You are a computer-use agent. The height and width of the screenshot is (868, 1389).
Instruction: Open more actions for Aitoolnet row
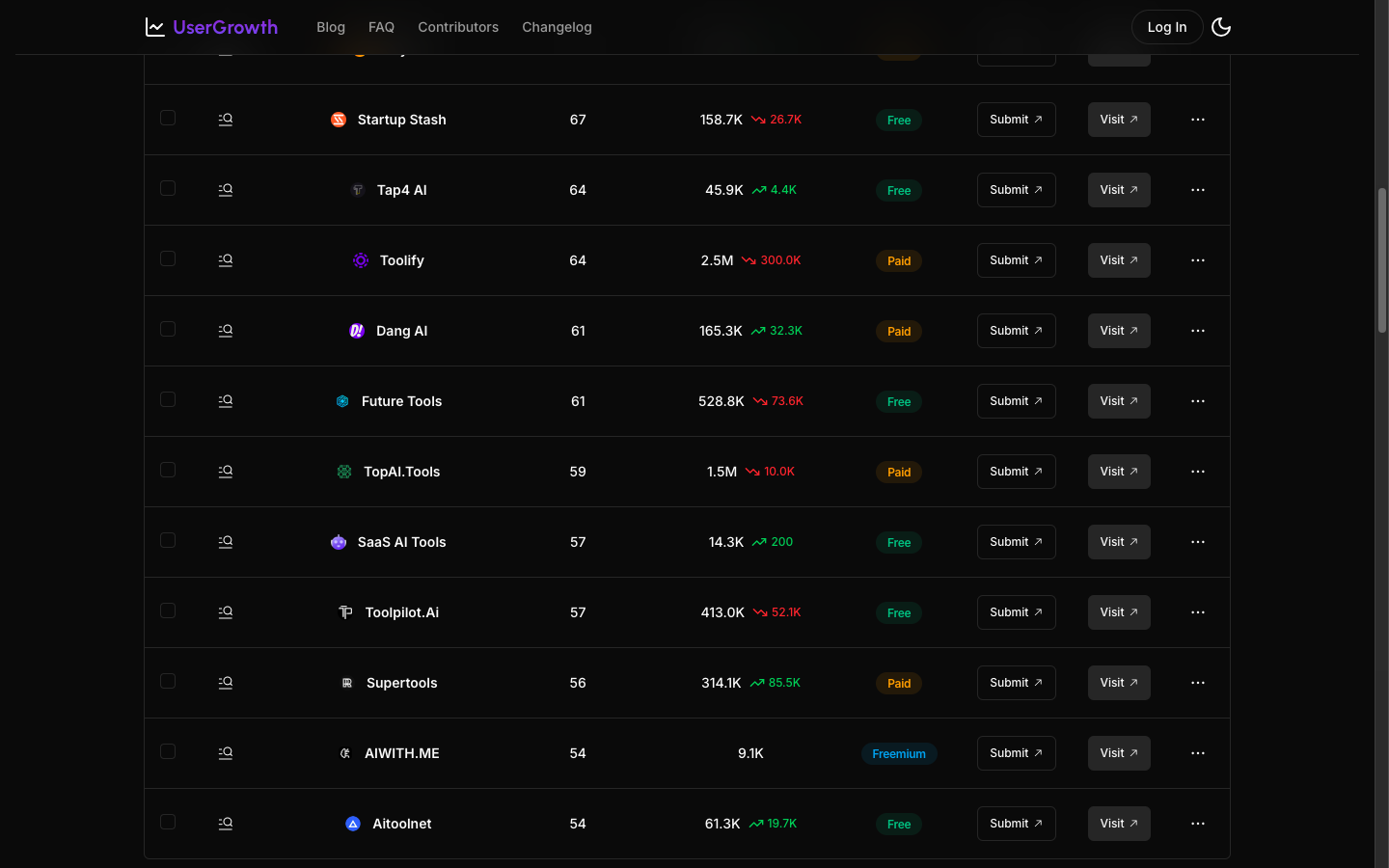click(x=1198, y=824)
